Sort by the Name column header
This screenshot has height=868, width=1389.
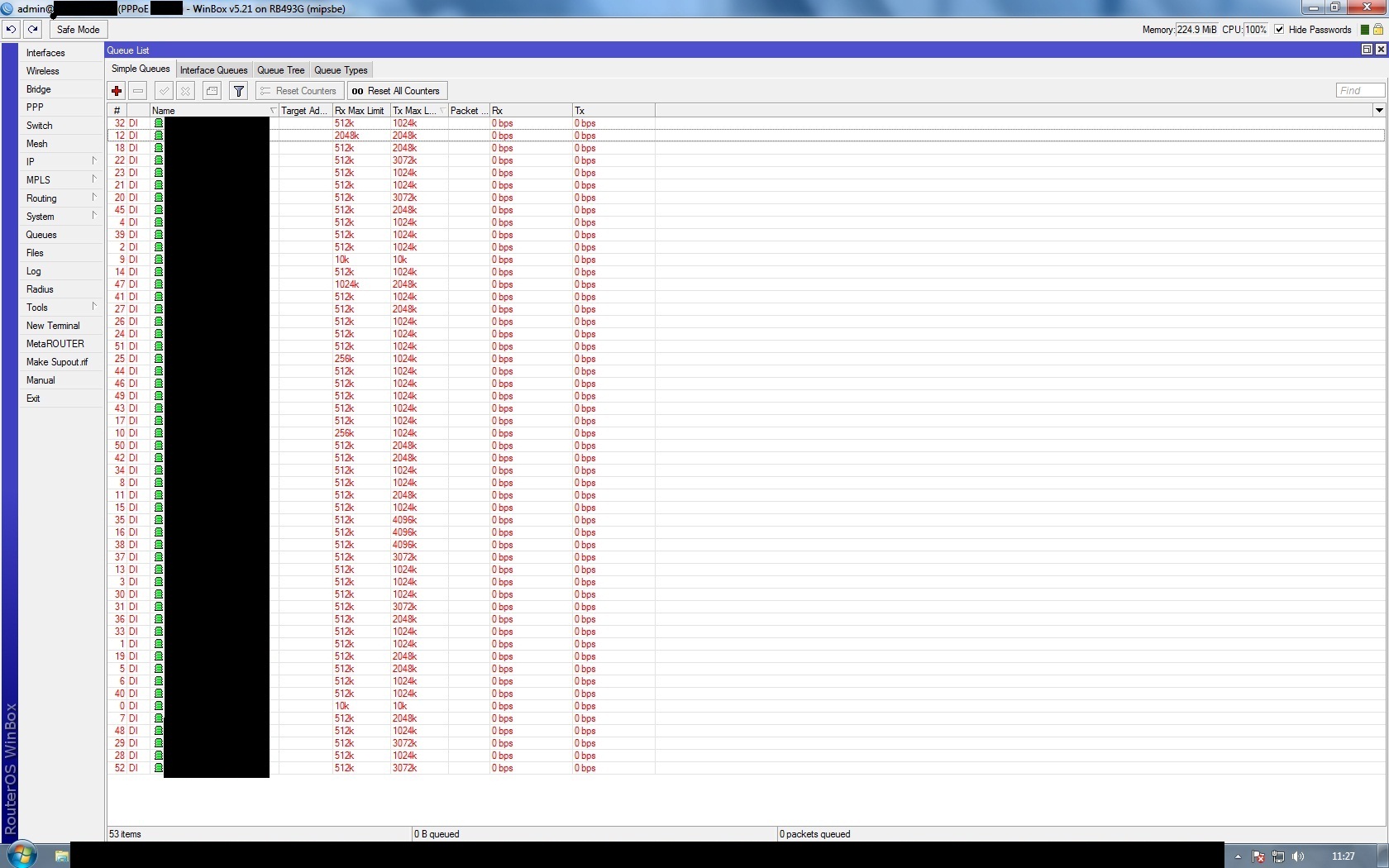click(x=213, y=111)
